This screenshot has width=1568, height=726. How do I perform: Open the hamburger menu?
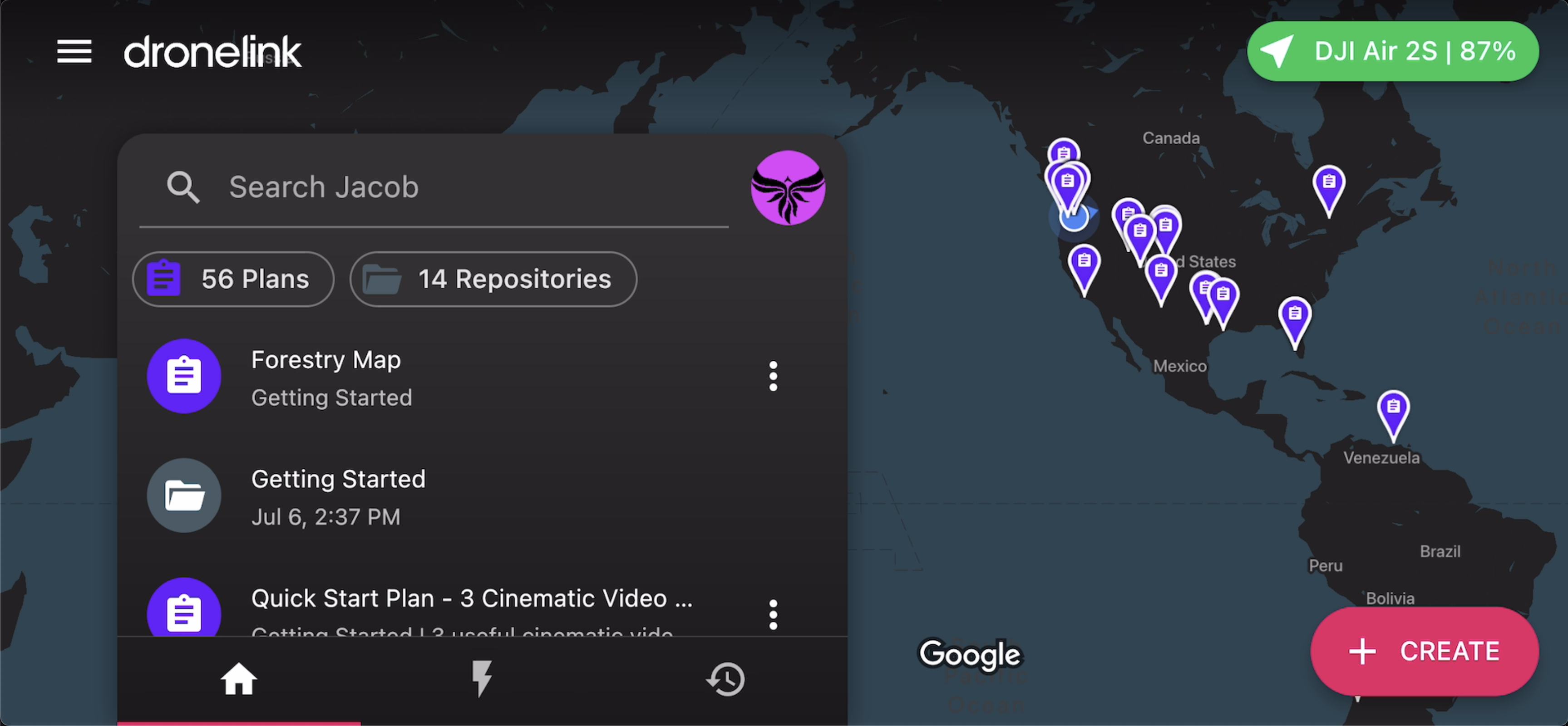(74, 51)
